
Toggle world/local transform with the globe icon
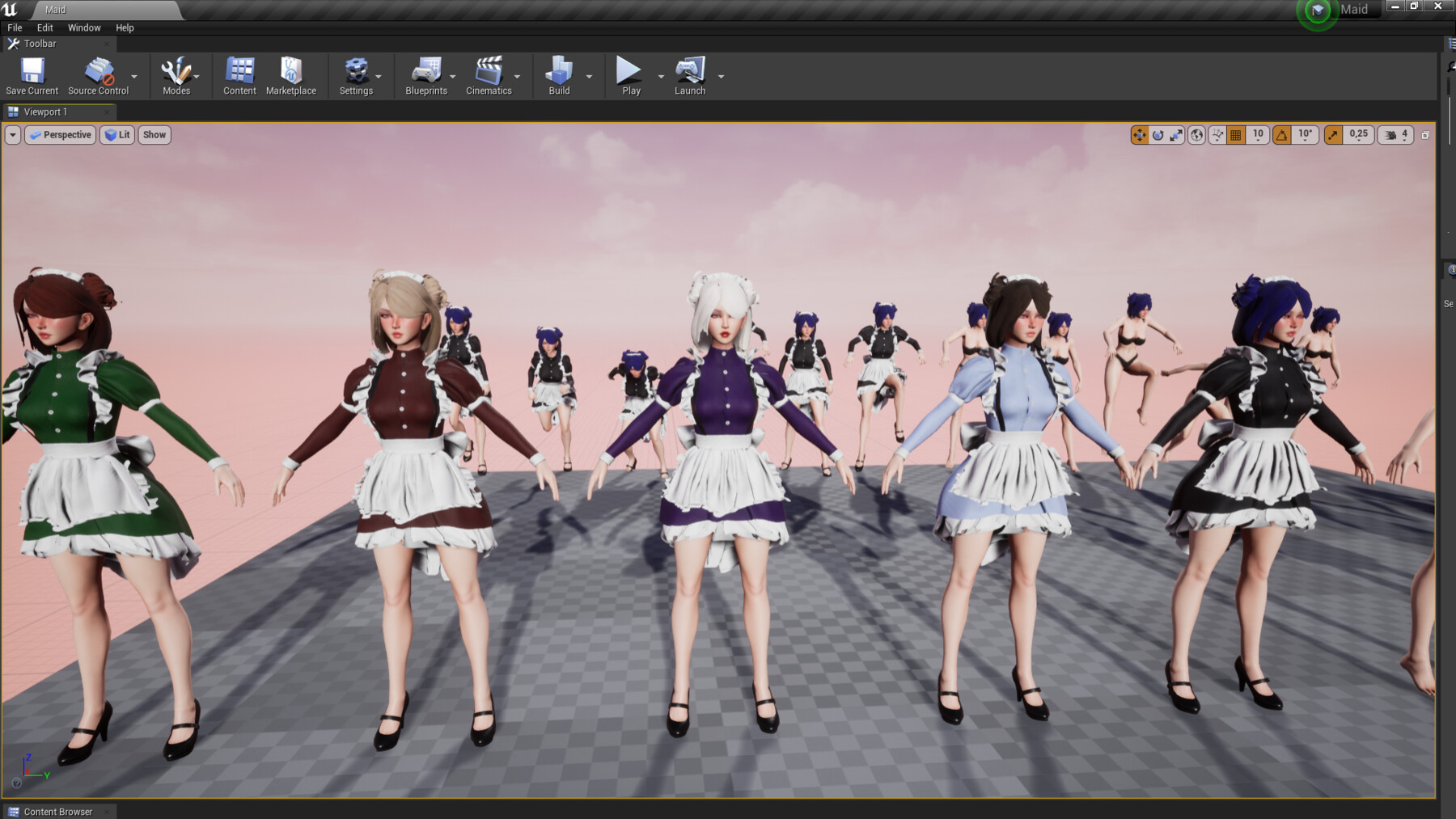pos(1196,135)
